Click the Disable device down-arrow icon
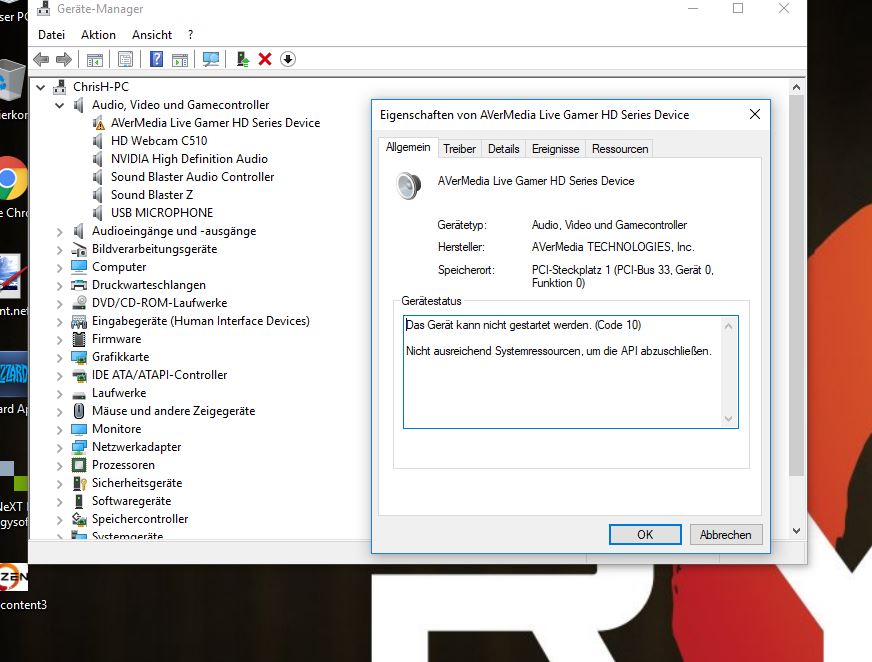 point(288,59)
